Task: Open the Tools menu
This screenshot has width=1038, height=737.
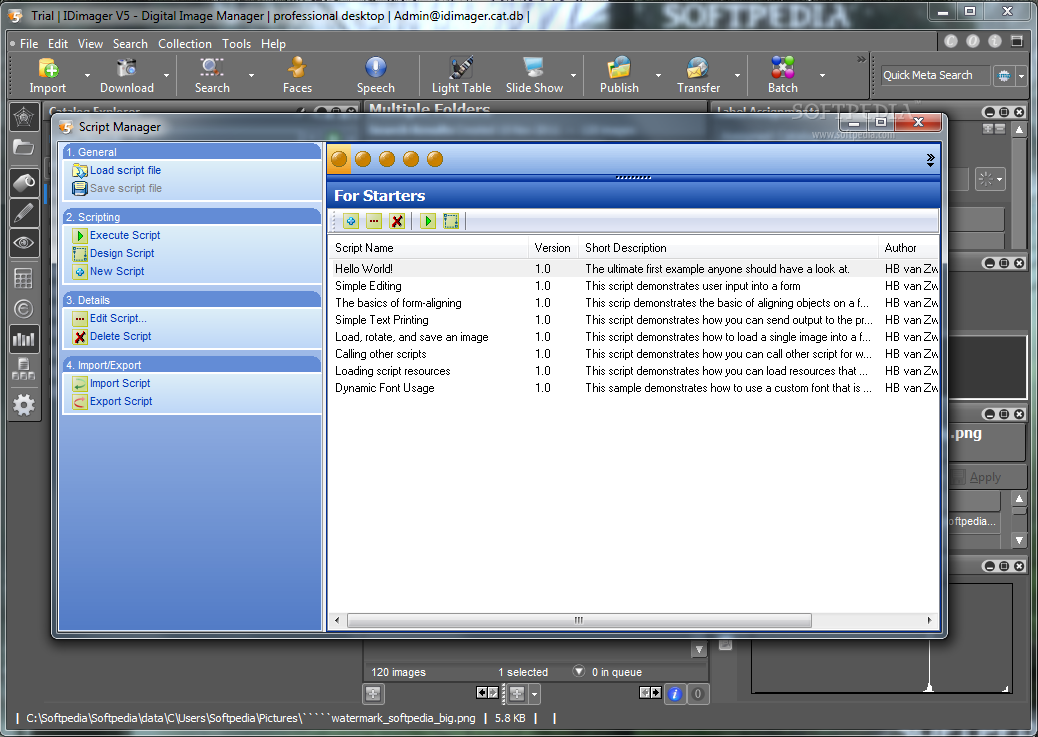Action: pyautogui.click(x=236, y=44)
